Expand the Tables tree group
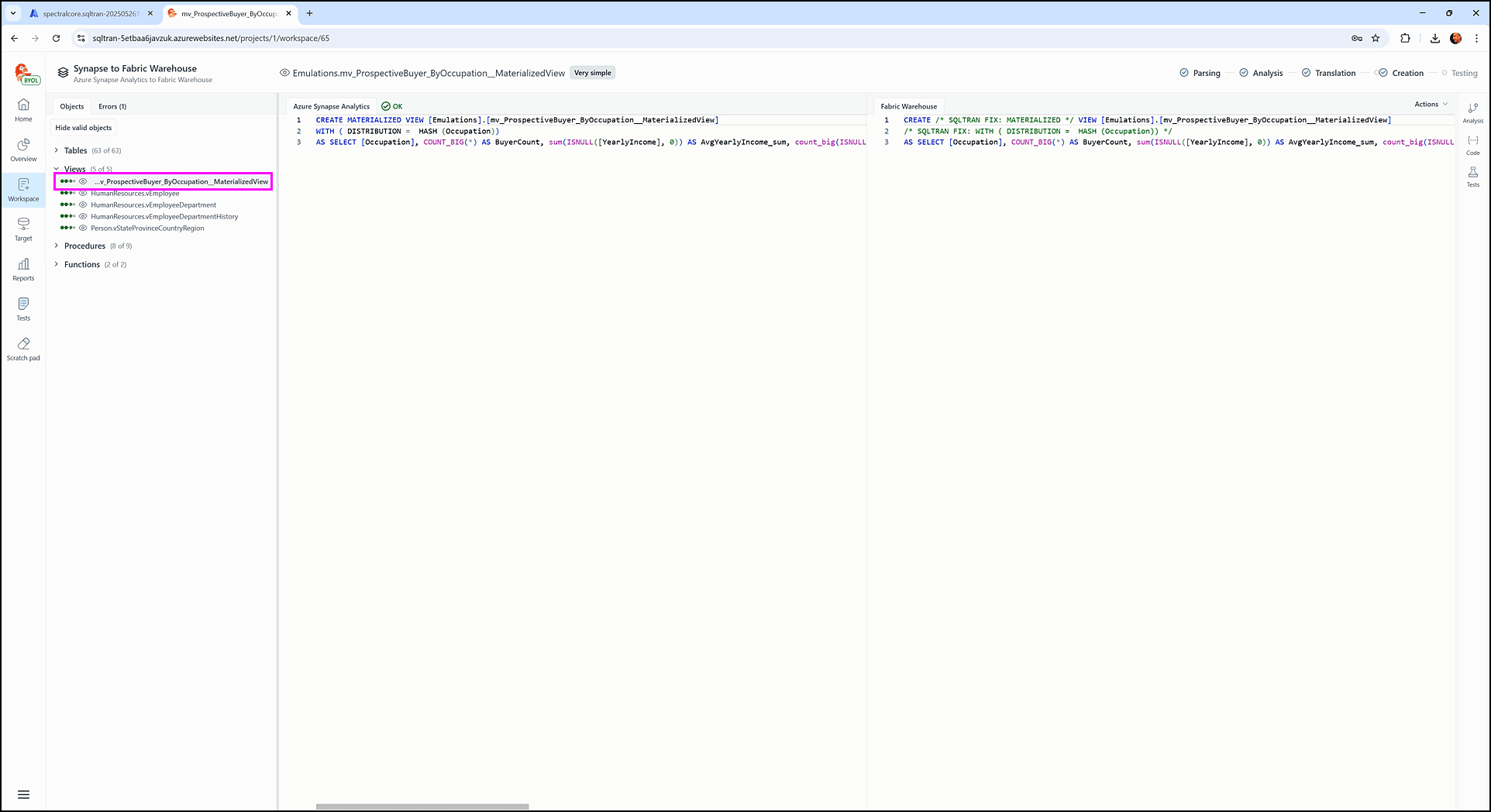 [x=57, y=150]
